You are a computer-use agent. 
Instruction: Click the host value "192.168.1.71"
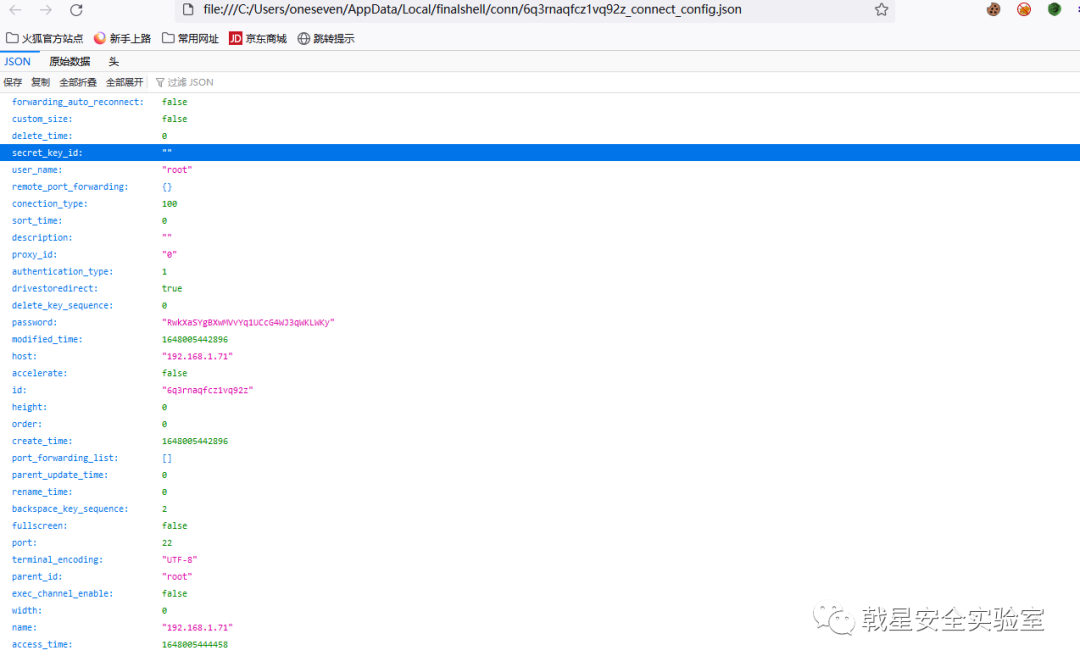click(198, 356)
